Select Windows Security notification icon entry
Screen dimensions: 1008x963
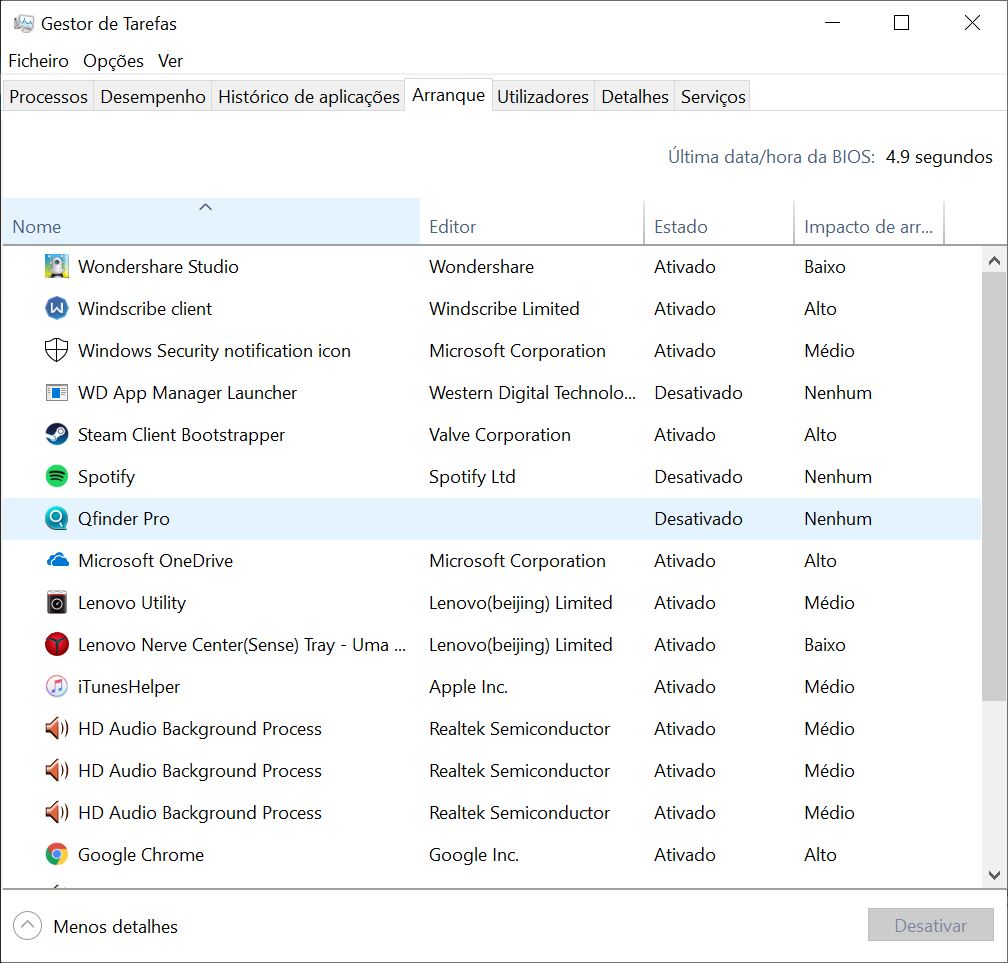(x=214, y=351)
